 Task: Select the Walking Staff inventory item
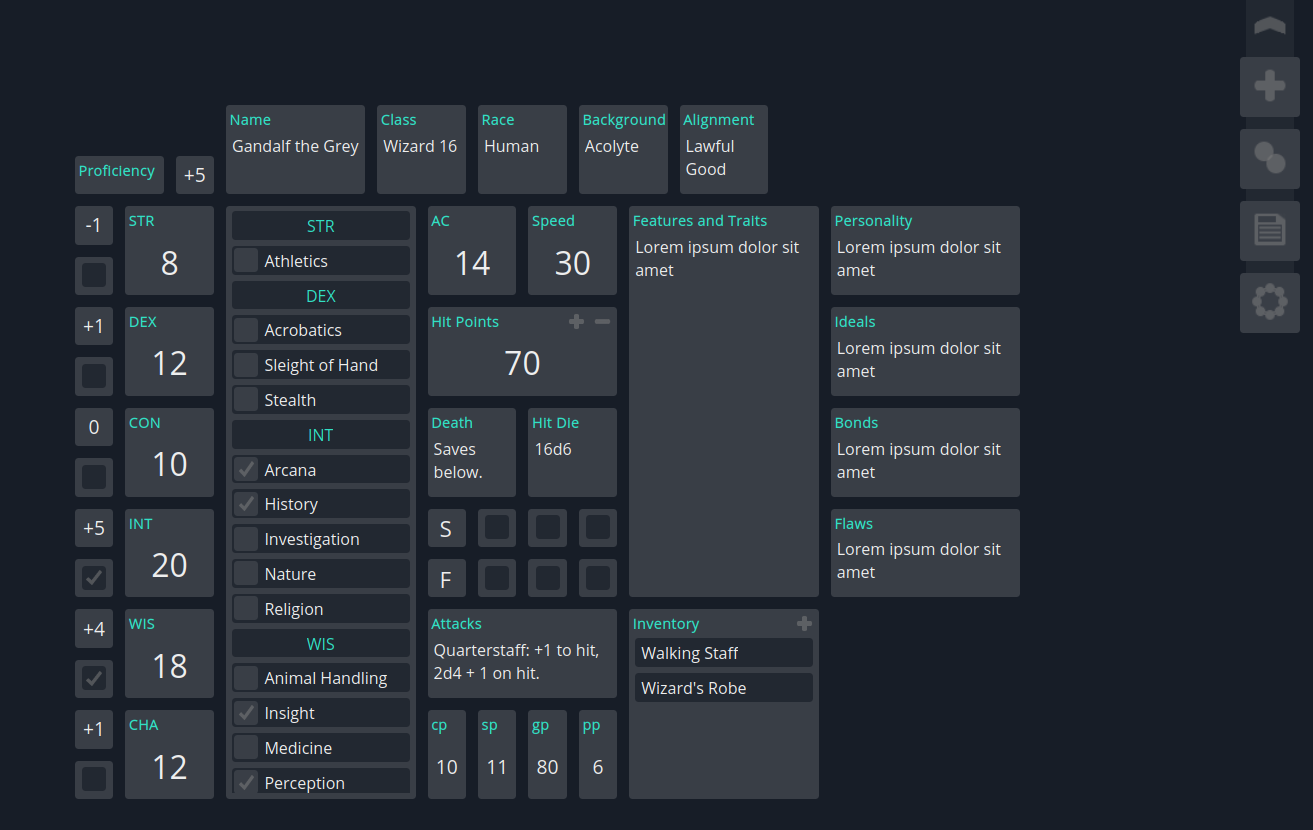coord(723,653)
